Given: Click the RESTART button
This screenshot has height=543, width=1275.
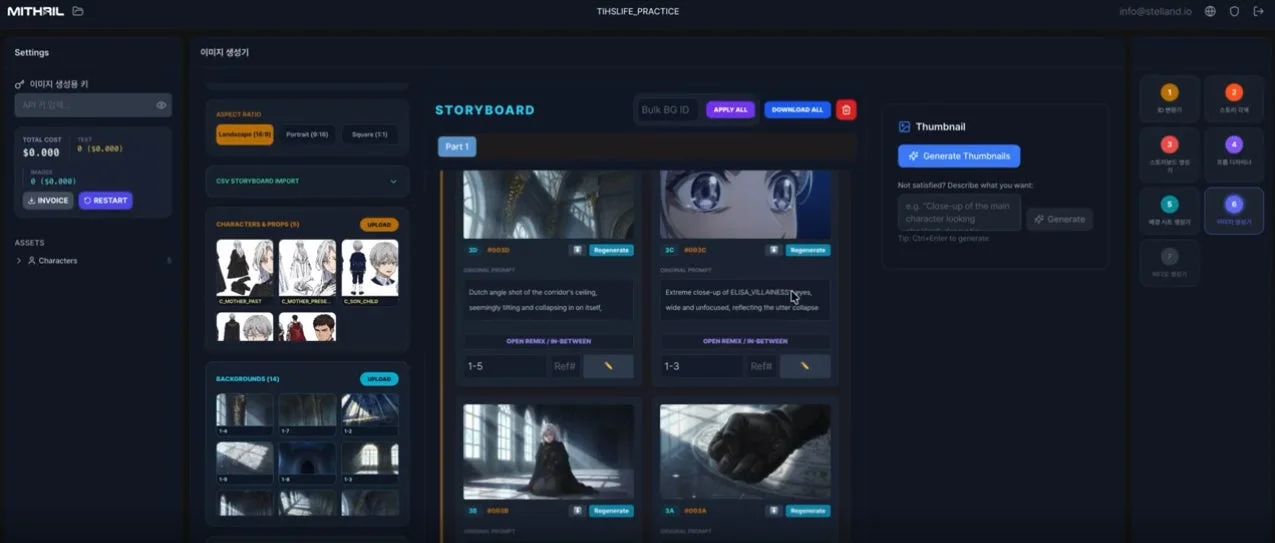Looking at the screenshot, I should point(105,200).
